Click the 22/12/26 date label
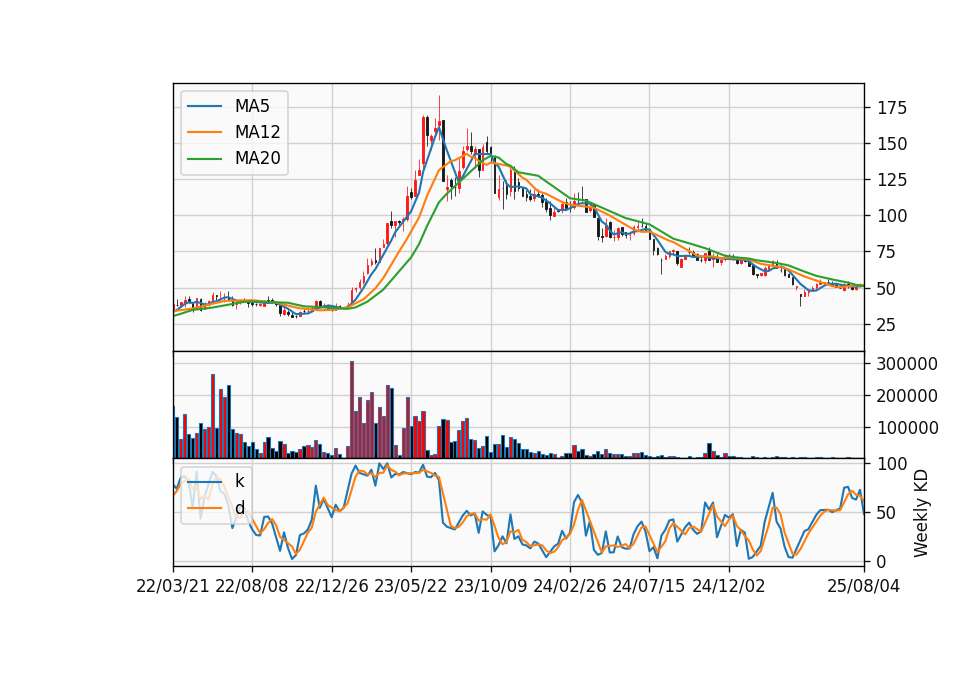Screen dimensions: 960x690 click(332, 586)
